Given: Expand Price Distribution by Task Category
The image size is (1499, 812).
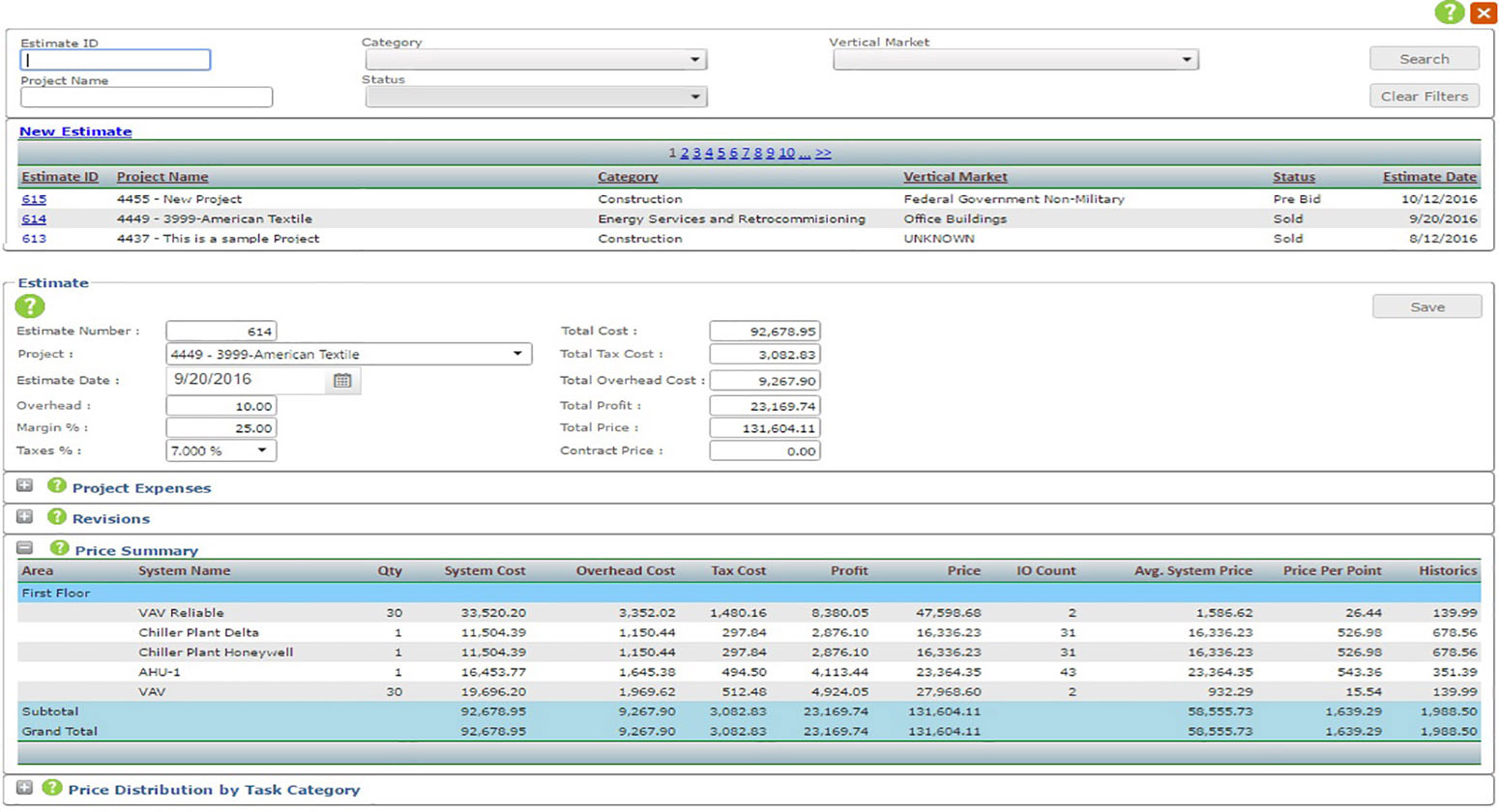Looking at the screenshot, I should pyautogui.click(x=25, y=788).
